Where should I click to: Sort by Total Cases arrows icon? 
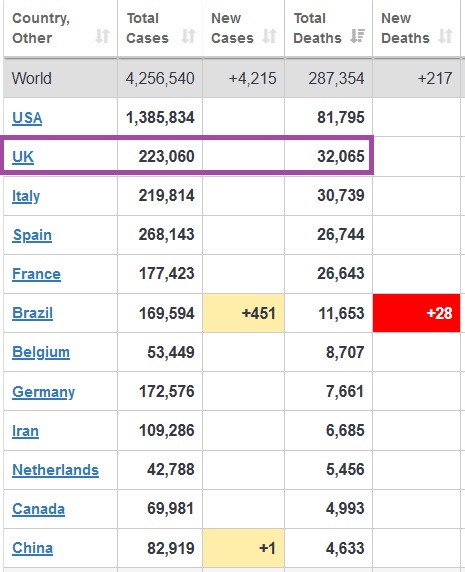tap(189, 36)
